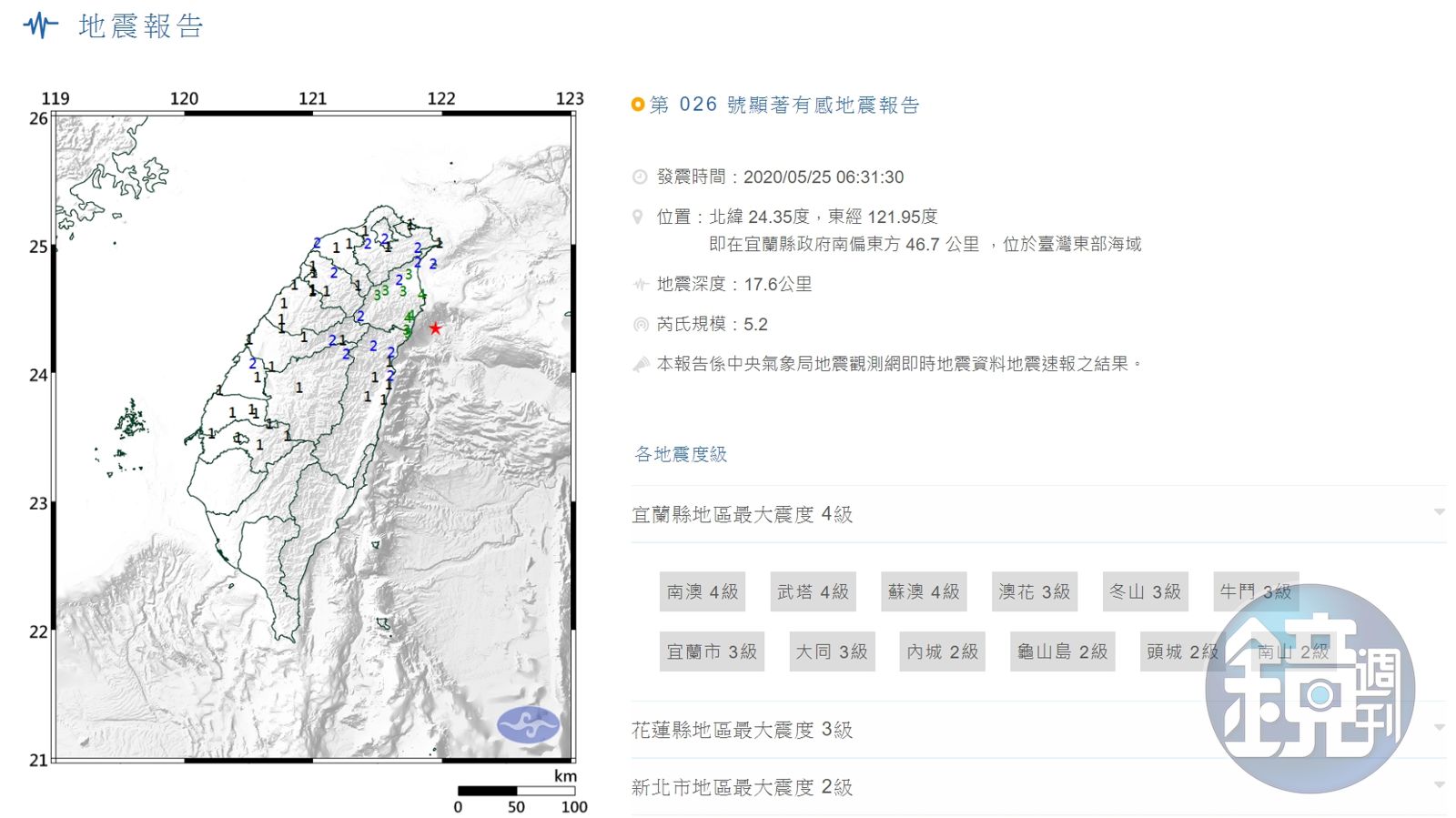Click the location pin icon beside 位置
This screenshot has width=1456, height=818.
(x=638, y=217)
